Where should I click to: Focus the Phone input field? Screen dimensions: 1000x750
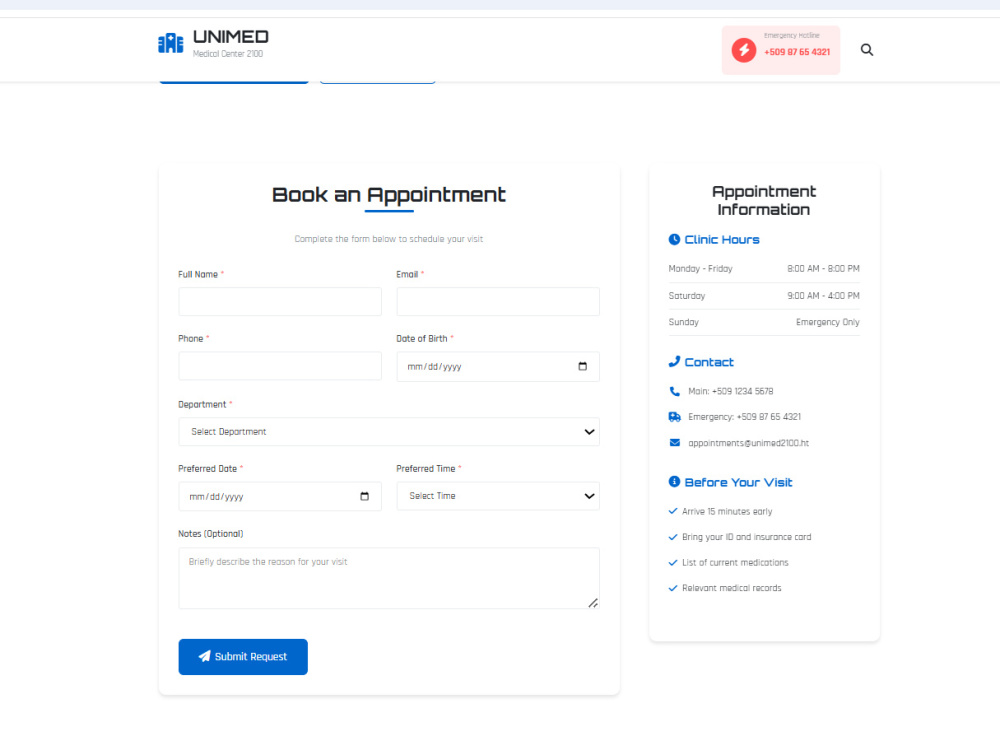pyautogui.click(x=280, y=366)
